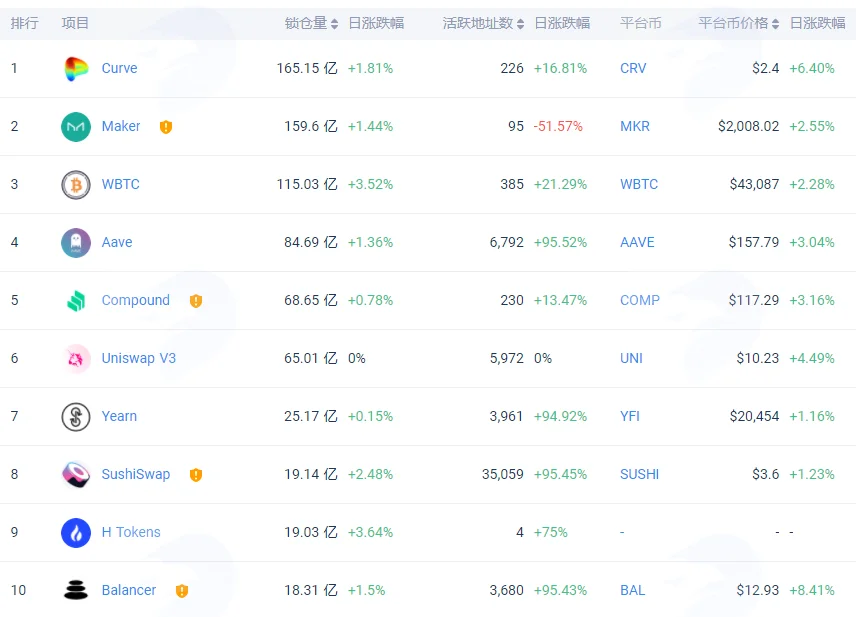Open the SushiSwap project link
Viewport: 856px width, 617px height.
[x=136, y=474]
